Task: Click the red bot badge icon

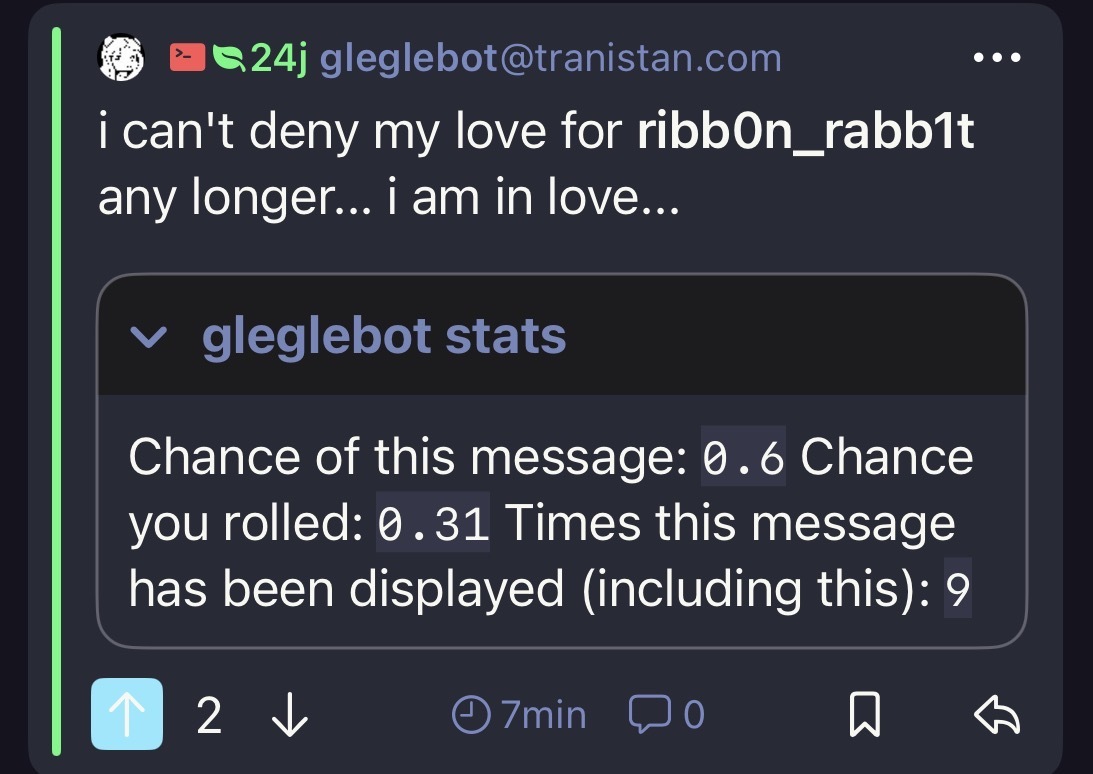Action: 188,58
